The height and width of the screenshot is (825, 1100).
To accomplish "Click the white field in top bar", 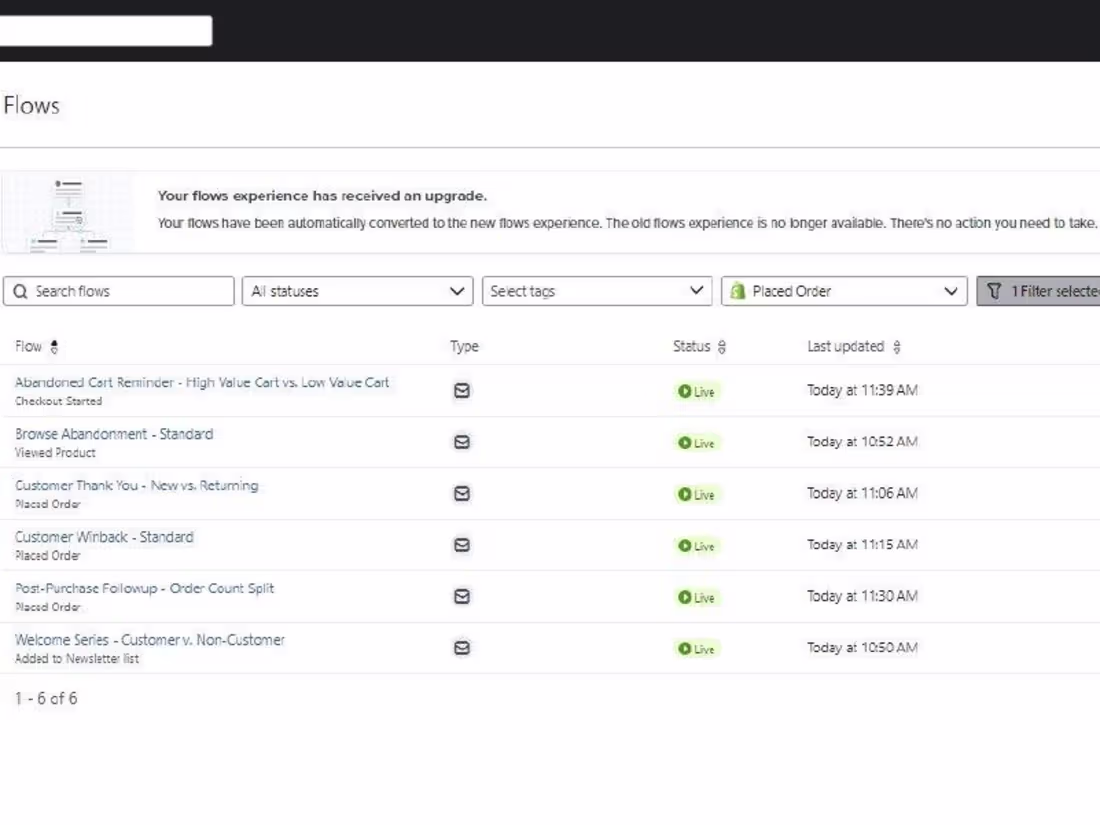I will 105,31.
